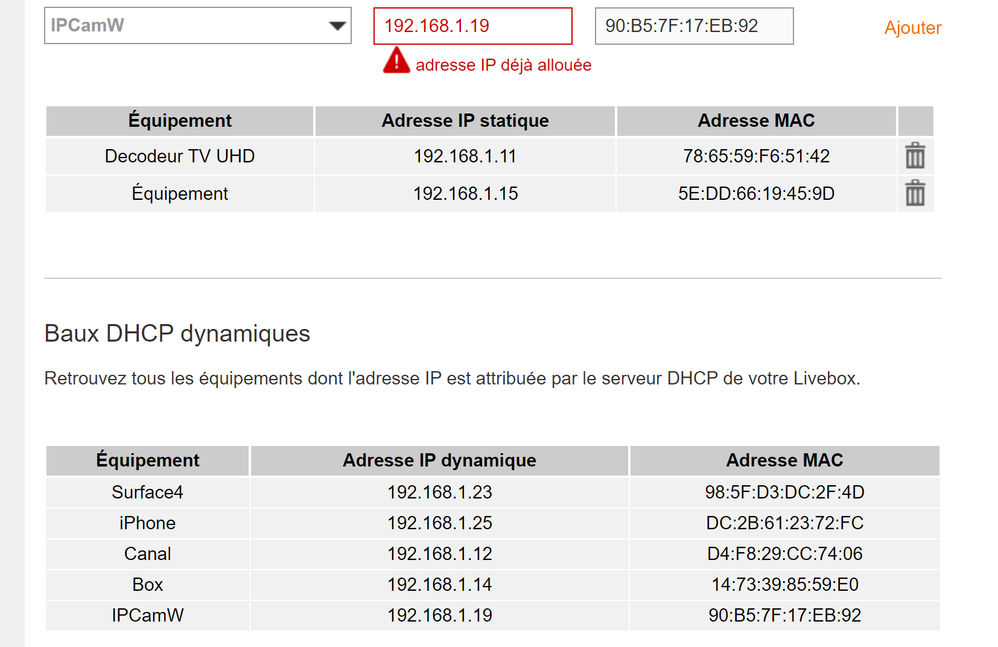Select the Surface4 row in dynamic leases
The image size is (998, 647).
147,492
